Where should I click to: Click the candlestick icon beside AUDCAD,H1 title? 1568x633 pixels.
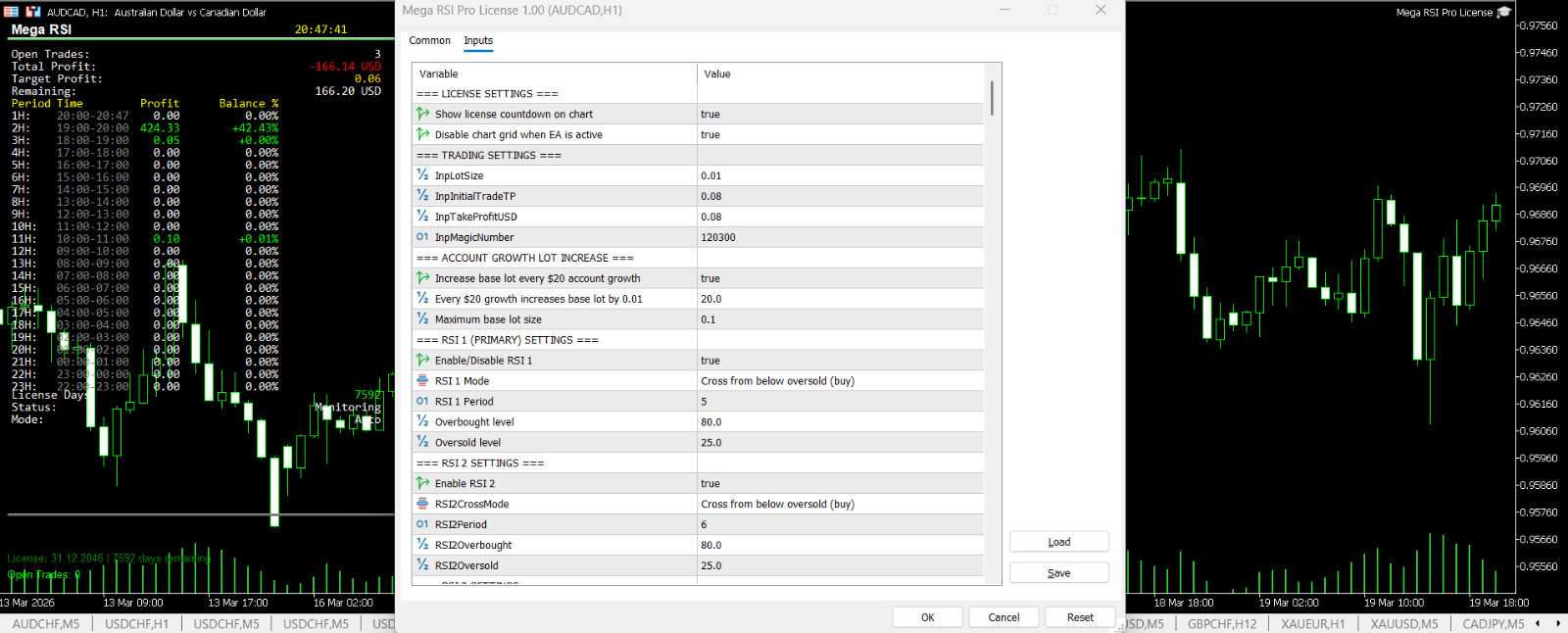pyautogui.click(x=33, y=12)
